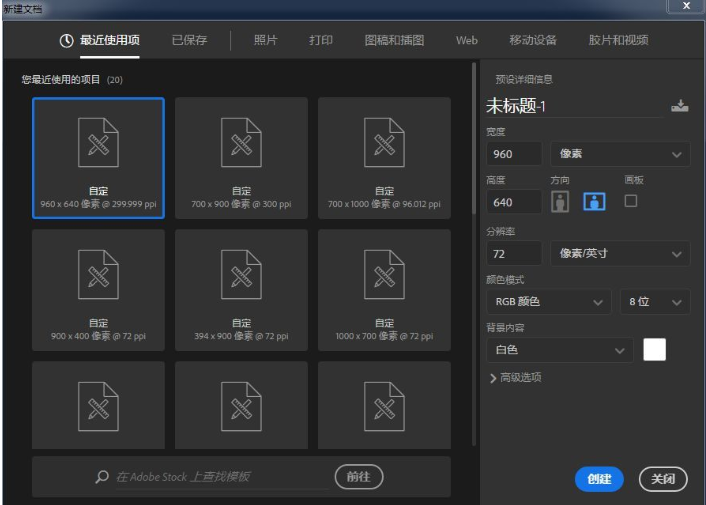Select landscape orientation icon
Screen dimensions: 706x505
coord(594,202)
